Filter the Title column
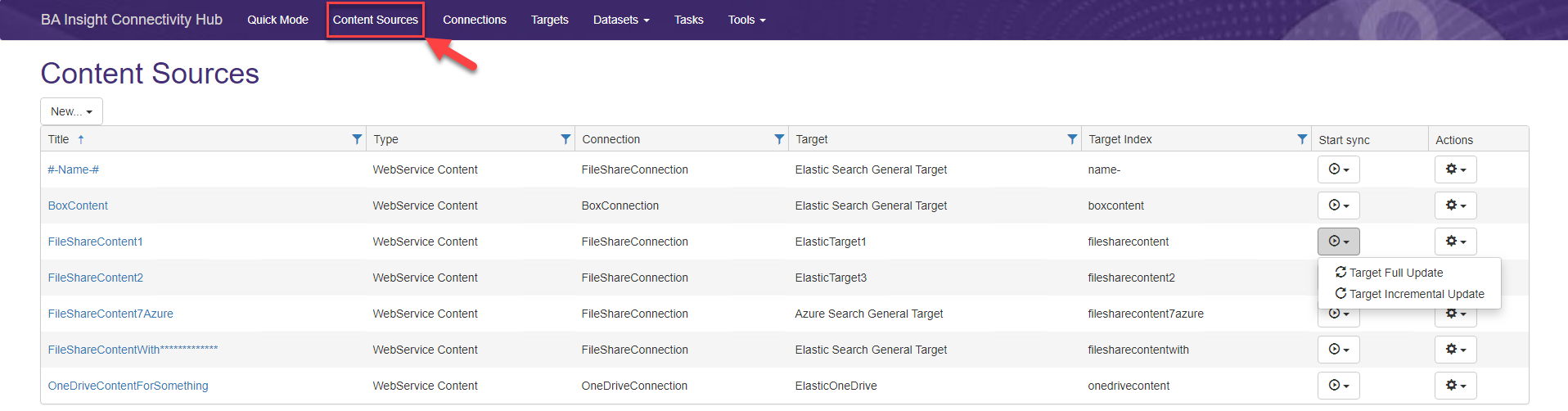This screenshot has height=411, width=1568. click(357, 139)
